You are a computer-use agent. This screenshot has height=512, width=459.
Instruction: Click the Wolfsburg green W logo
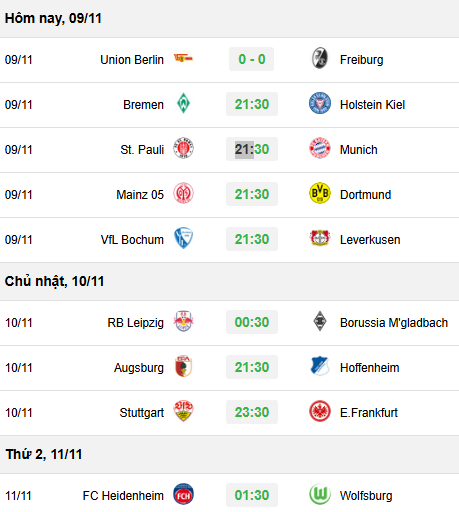pyautogui.click(x=320, y=494)
